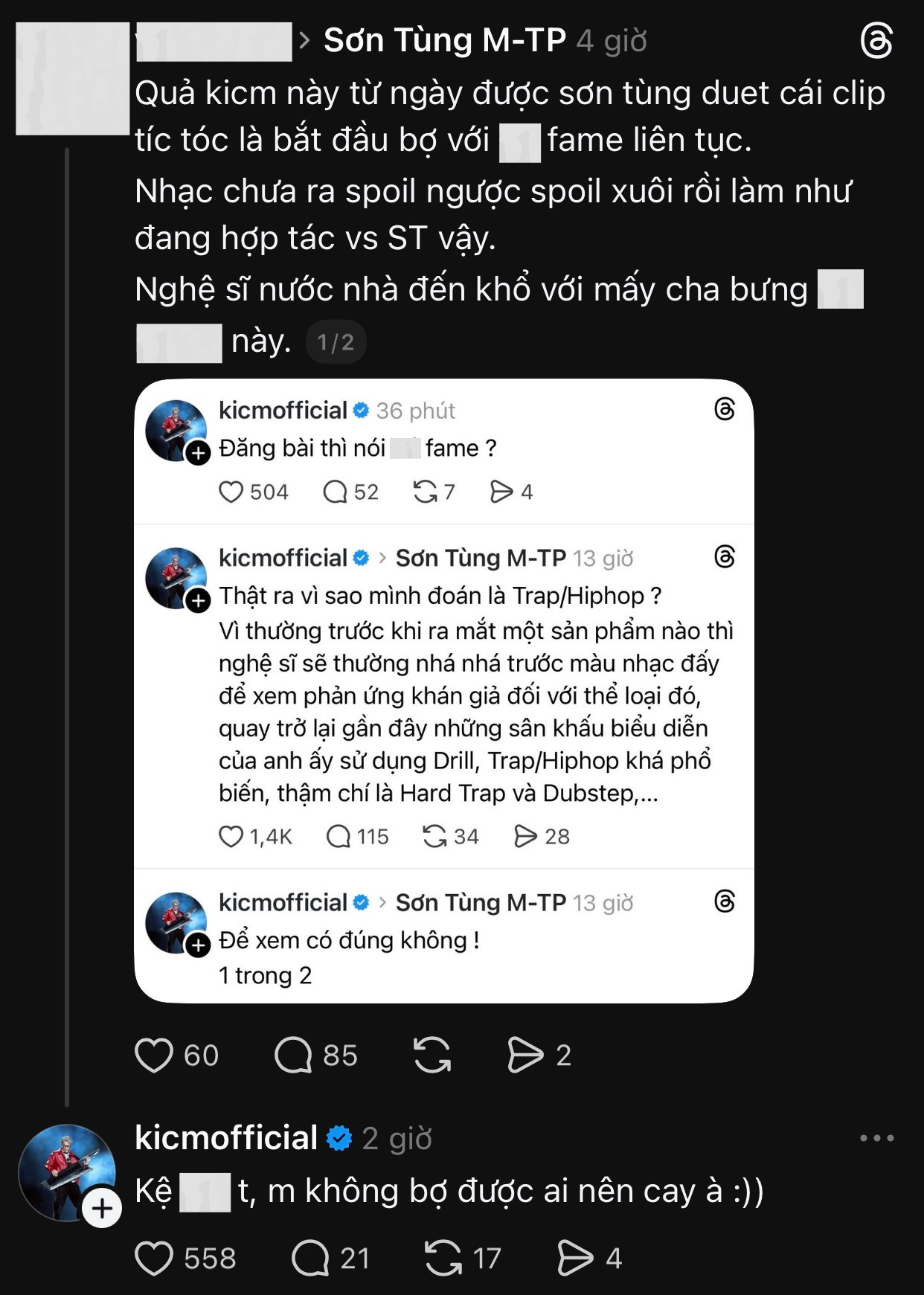Open the Sơn Tùng M-TP topic in the header
Viewport: 924px width, 1295px height.
[445, 40]
